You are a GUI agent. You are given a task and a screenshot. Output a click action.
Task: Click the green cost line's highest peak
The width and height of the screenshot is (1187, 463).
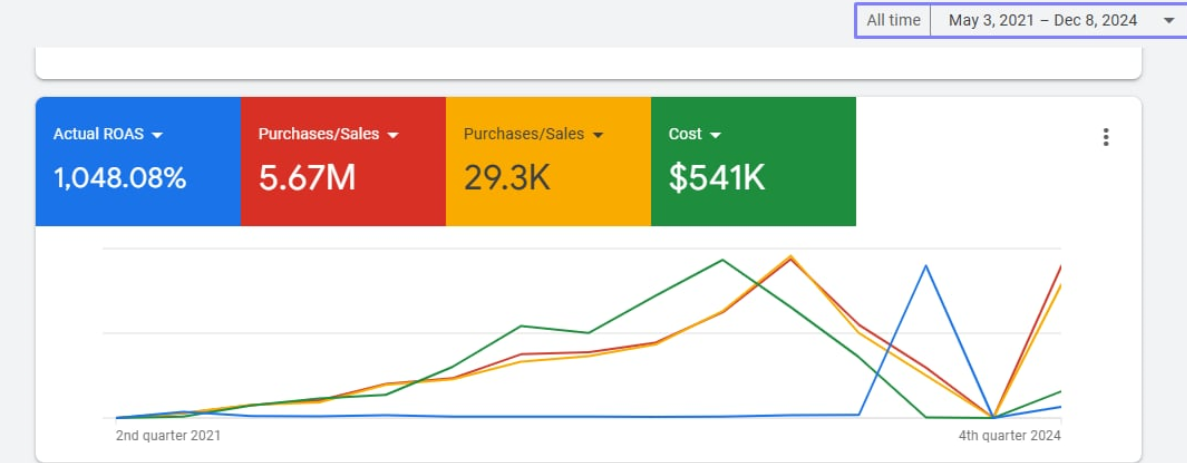722,260
